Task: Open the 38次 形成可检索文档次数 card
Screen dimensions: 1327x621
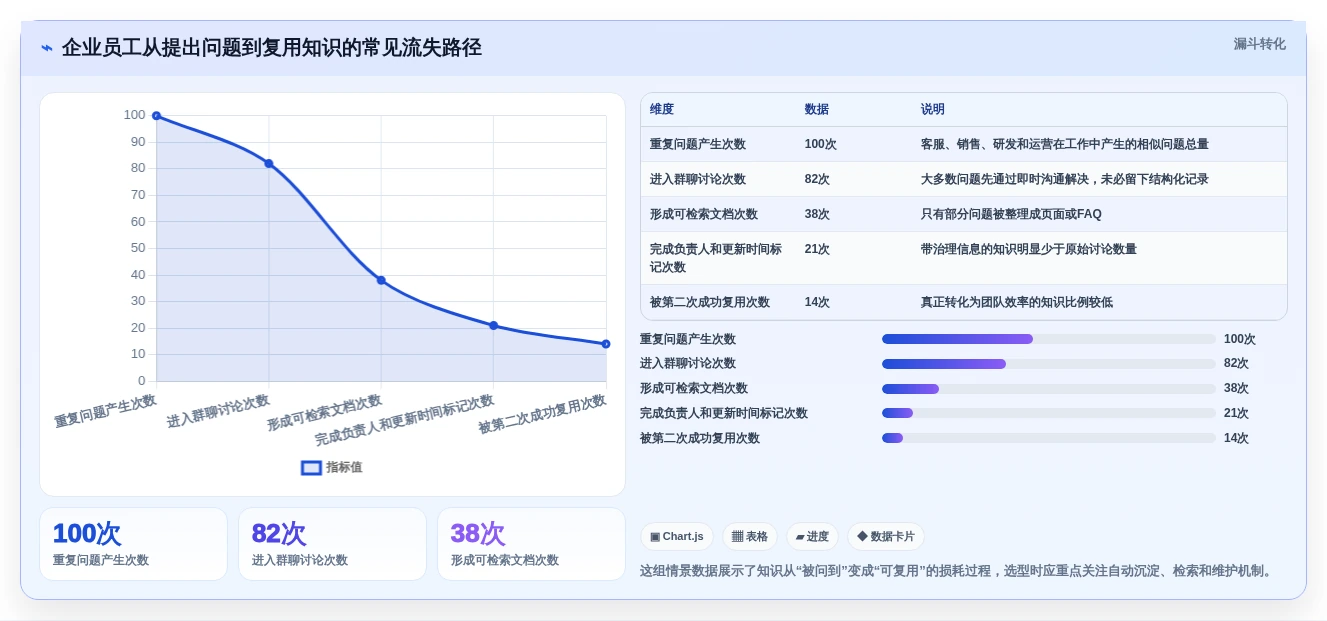Action: coord(531,544)
